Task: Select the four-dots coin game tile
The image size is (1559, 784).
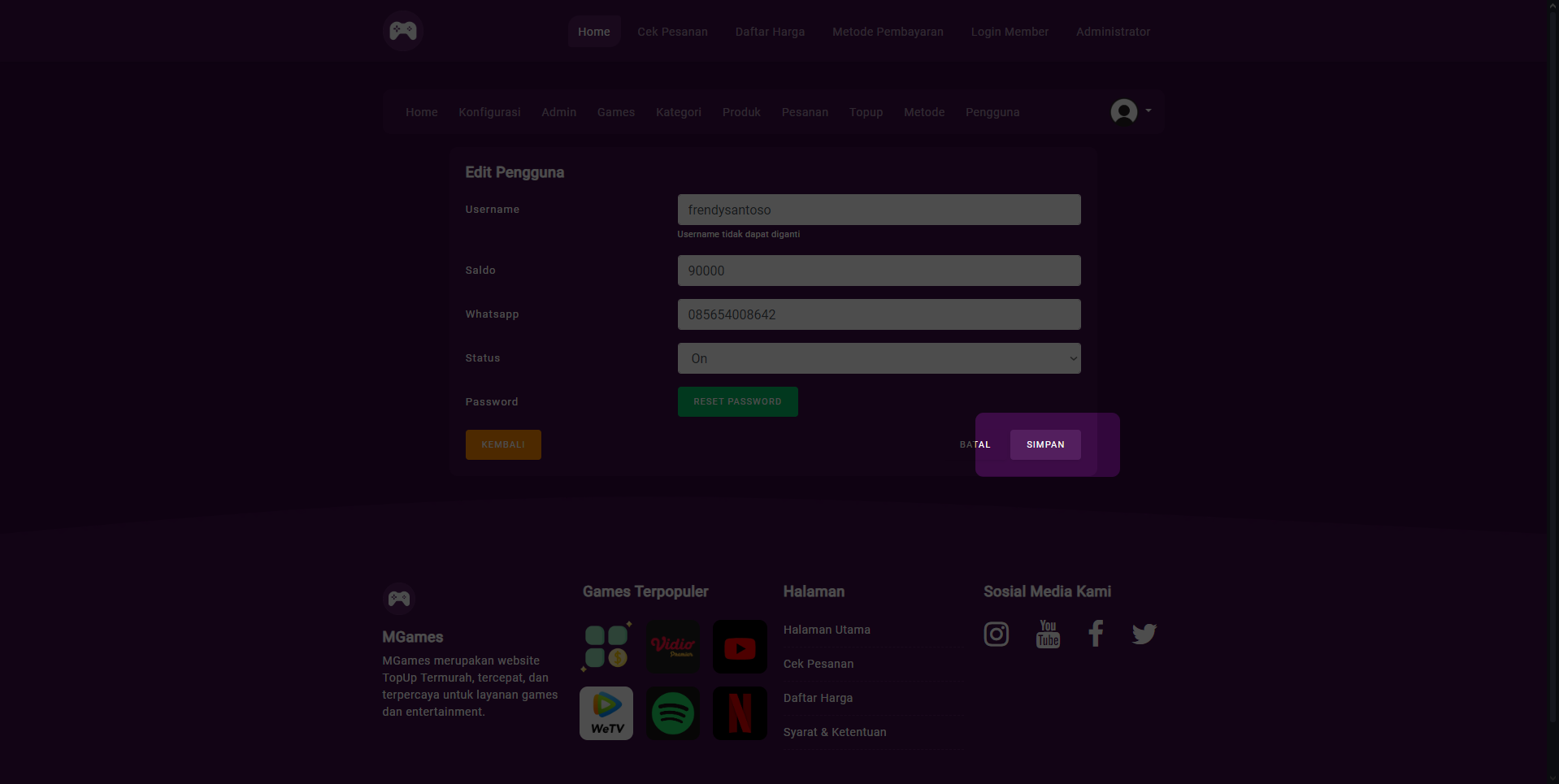Action: (606, 647)
